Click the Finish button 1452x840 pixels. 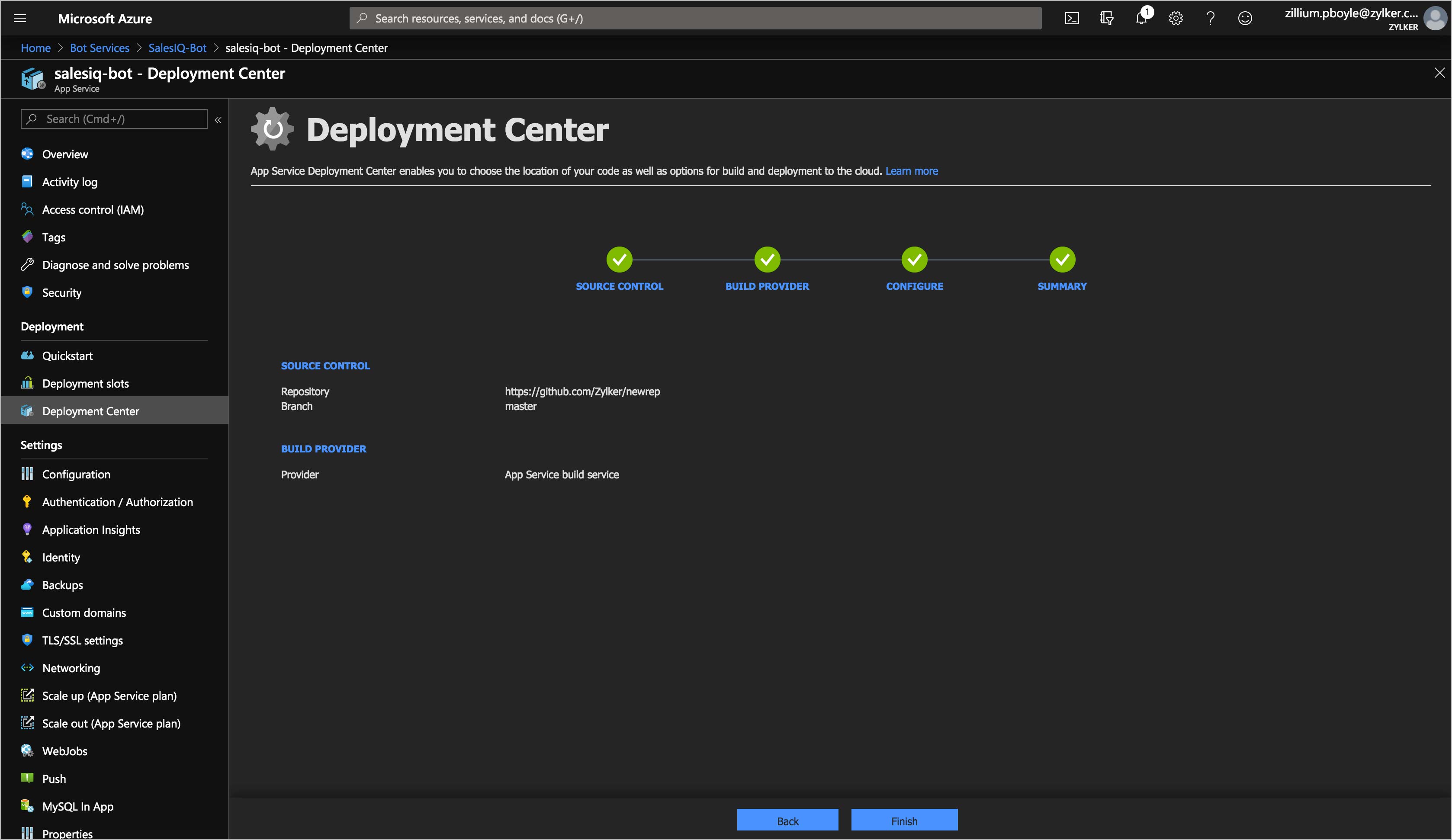tap(903, 821)
